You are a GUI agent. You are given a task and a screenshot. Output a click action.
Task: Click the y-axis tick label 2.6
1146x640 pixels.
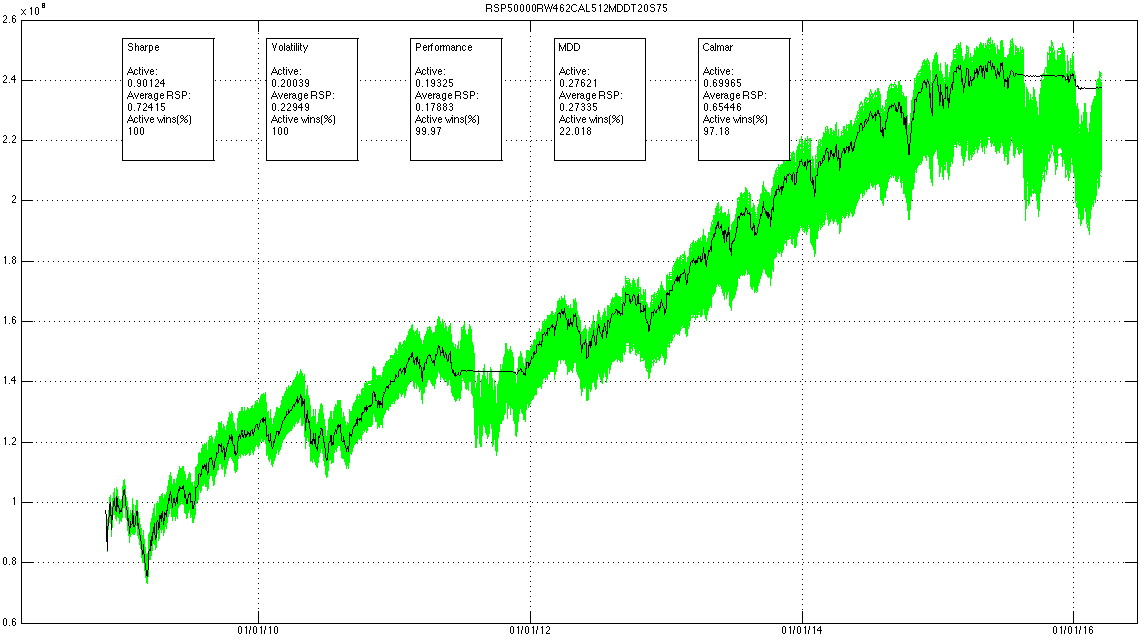(10, 20)
